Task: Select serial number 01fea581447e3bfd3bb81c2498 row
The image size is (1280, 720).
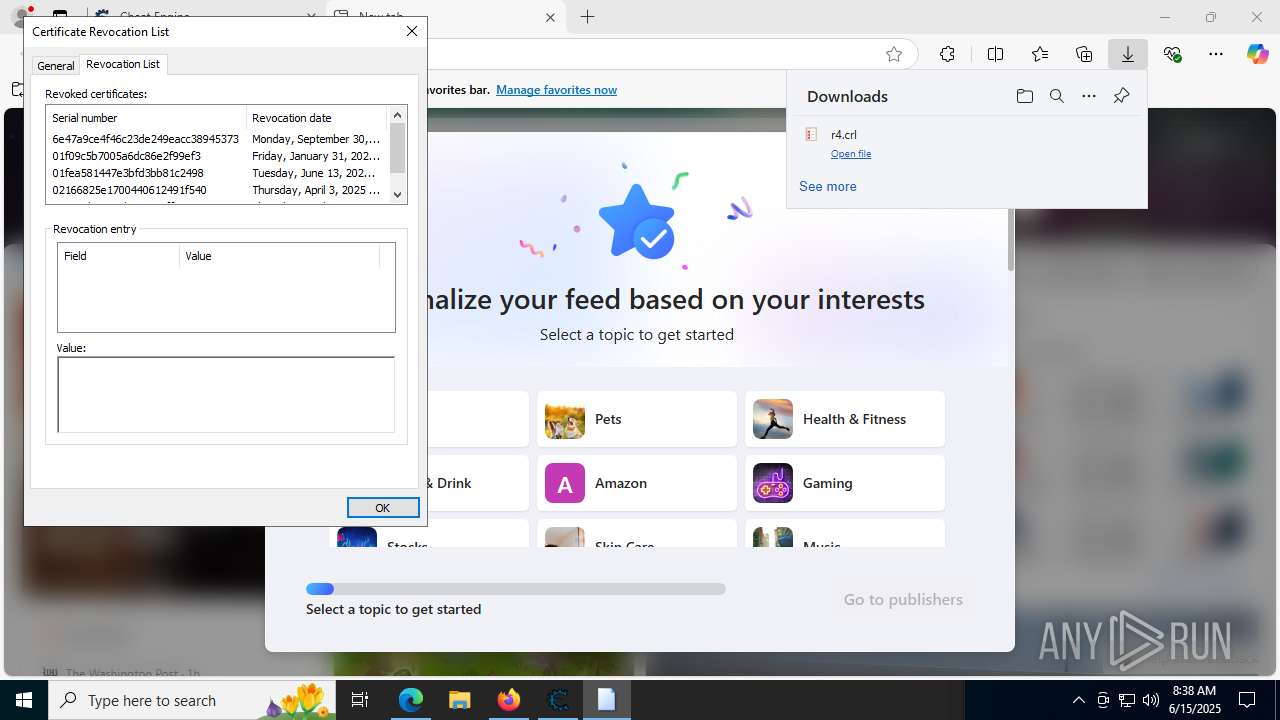Action: coord(216,173)
